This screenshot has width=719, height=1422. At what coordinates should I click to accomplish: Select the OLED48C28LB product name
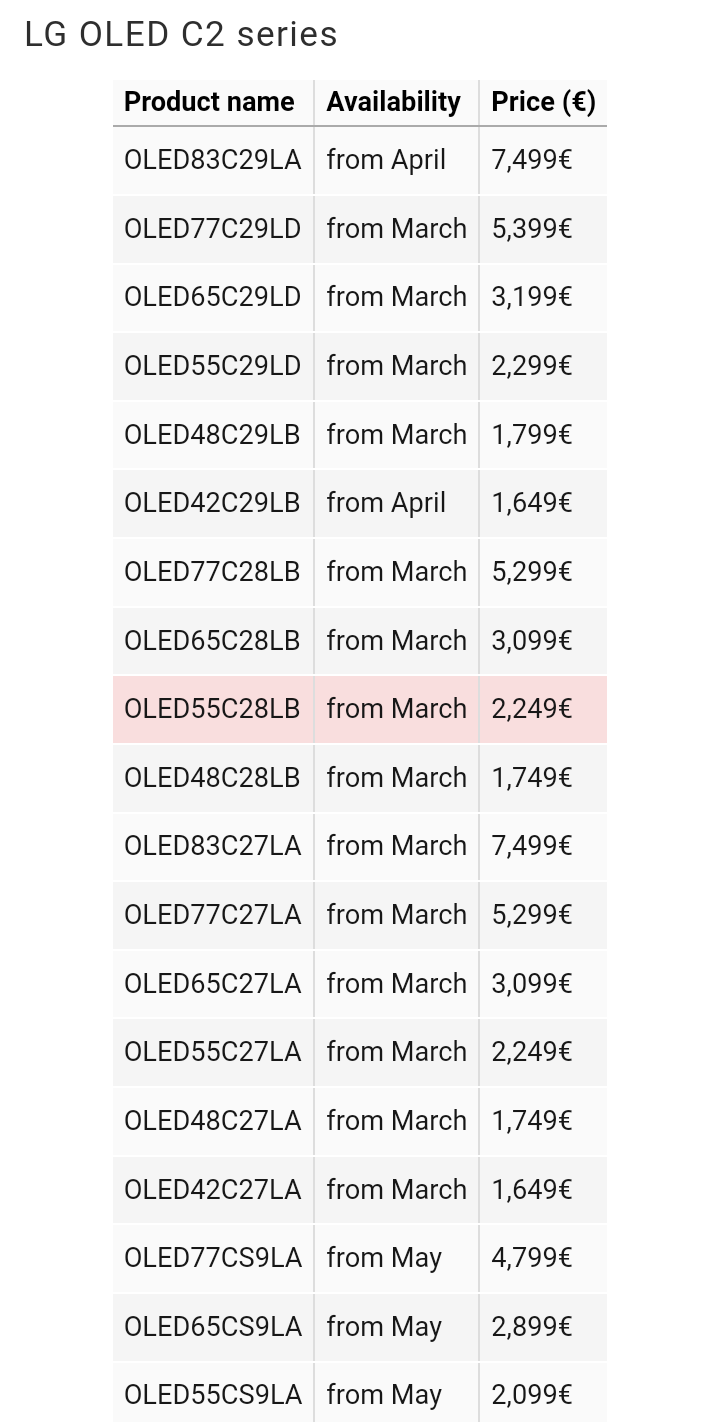[212, 778]
